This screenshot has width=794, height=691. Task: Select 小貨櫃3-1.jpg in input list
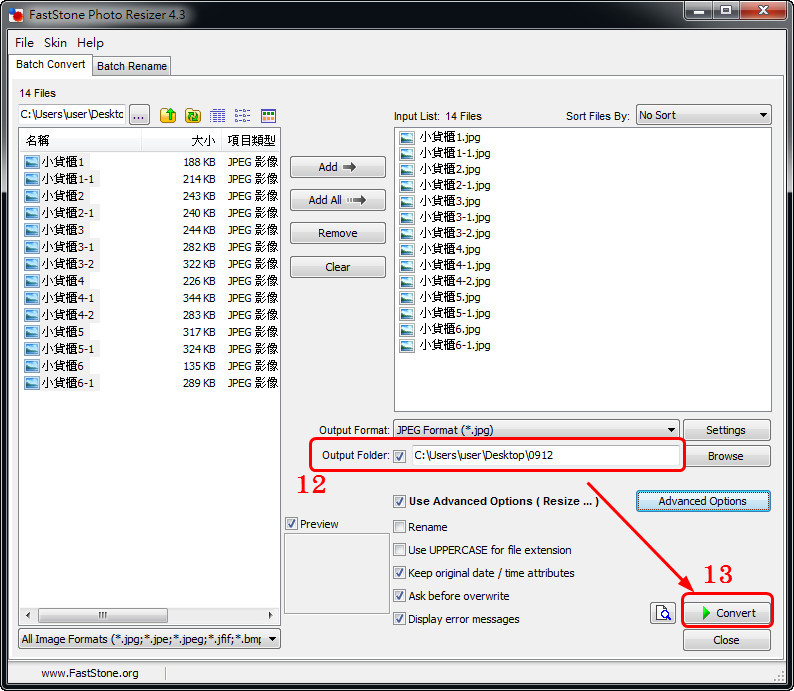(455, 217)
